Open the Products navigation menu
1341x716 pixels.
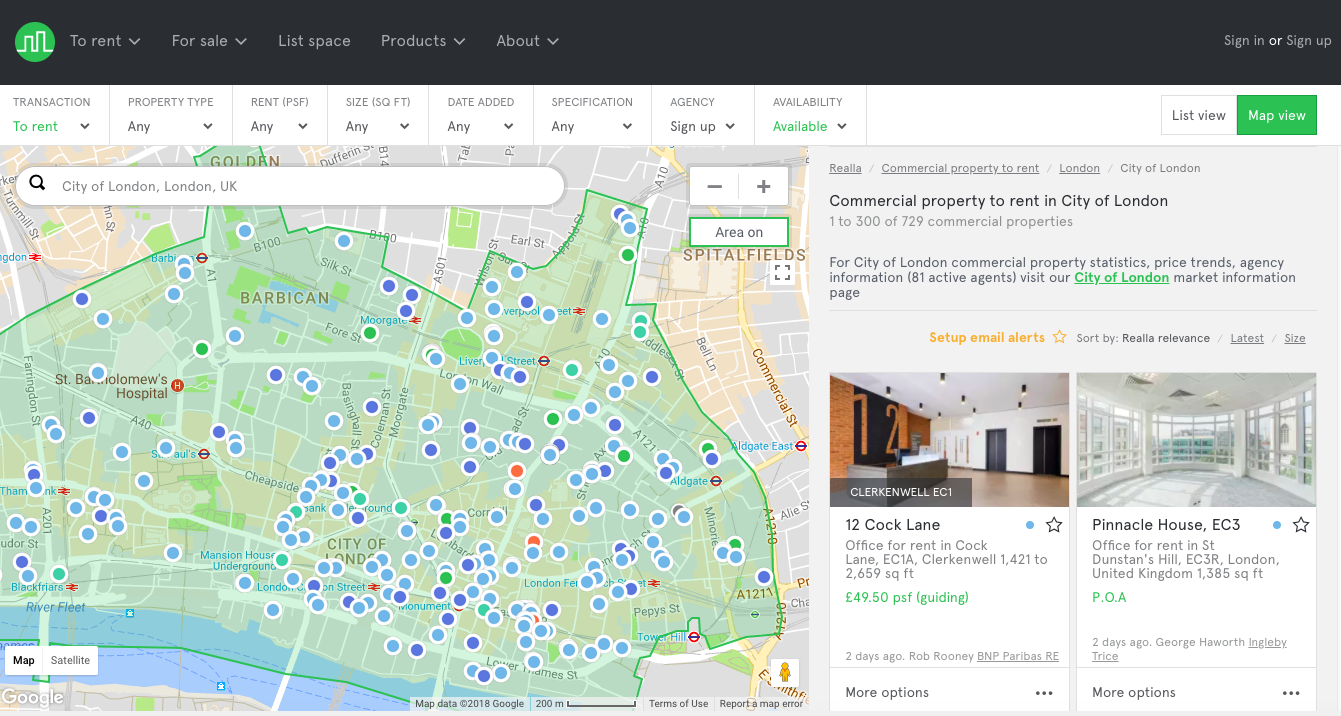click(x=423, y=41)
